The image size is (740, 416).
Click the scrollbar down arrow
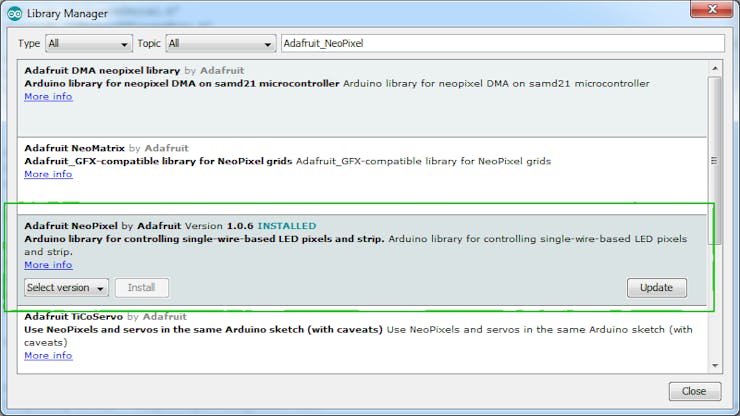point(715,366)
